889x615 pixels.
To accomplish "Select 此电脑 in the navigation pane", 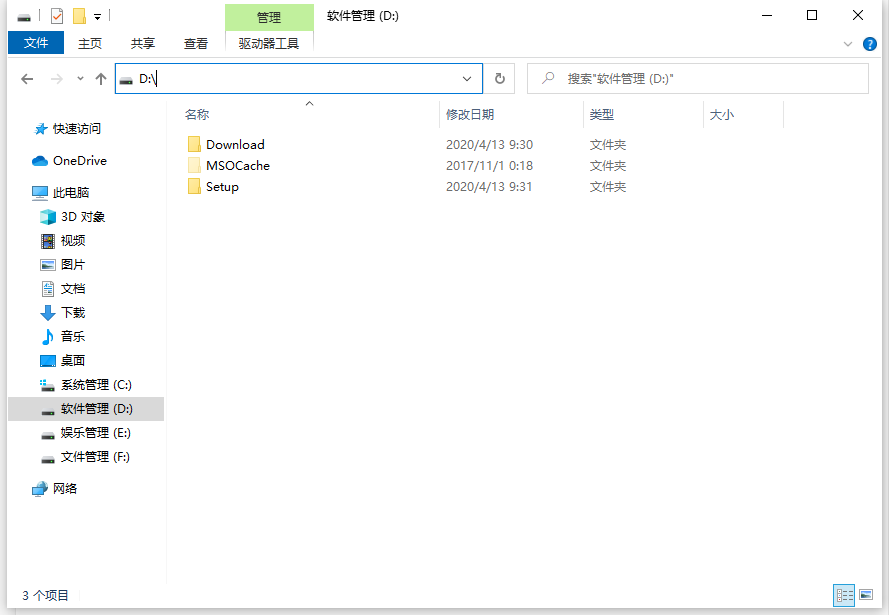I will (x=71, y=193).
